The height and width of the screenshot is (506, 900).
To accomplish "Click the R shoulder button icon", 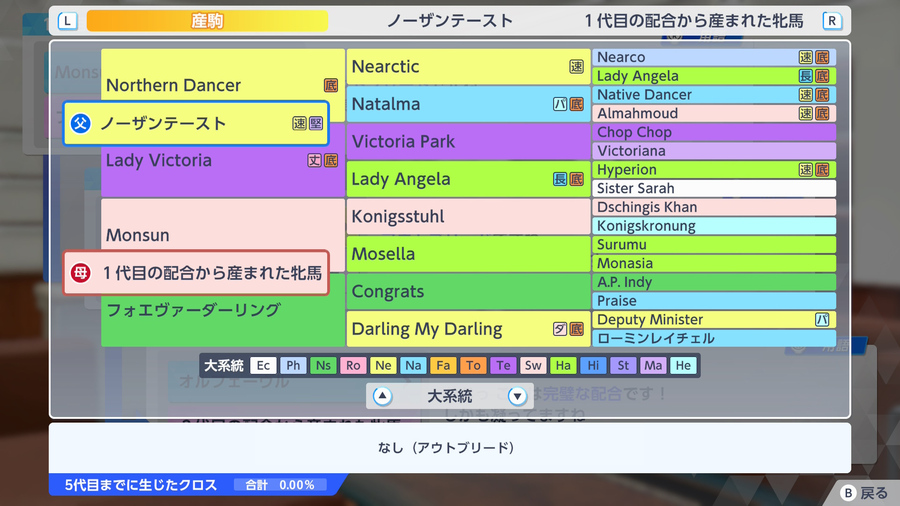I will point(832,21).
